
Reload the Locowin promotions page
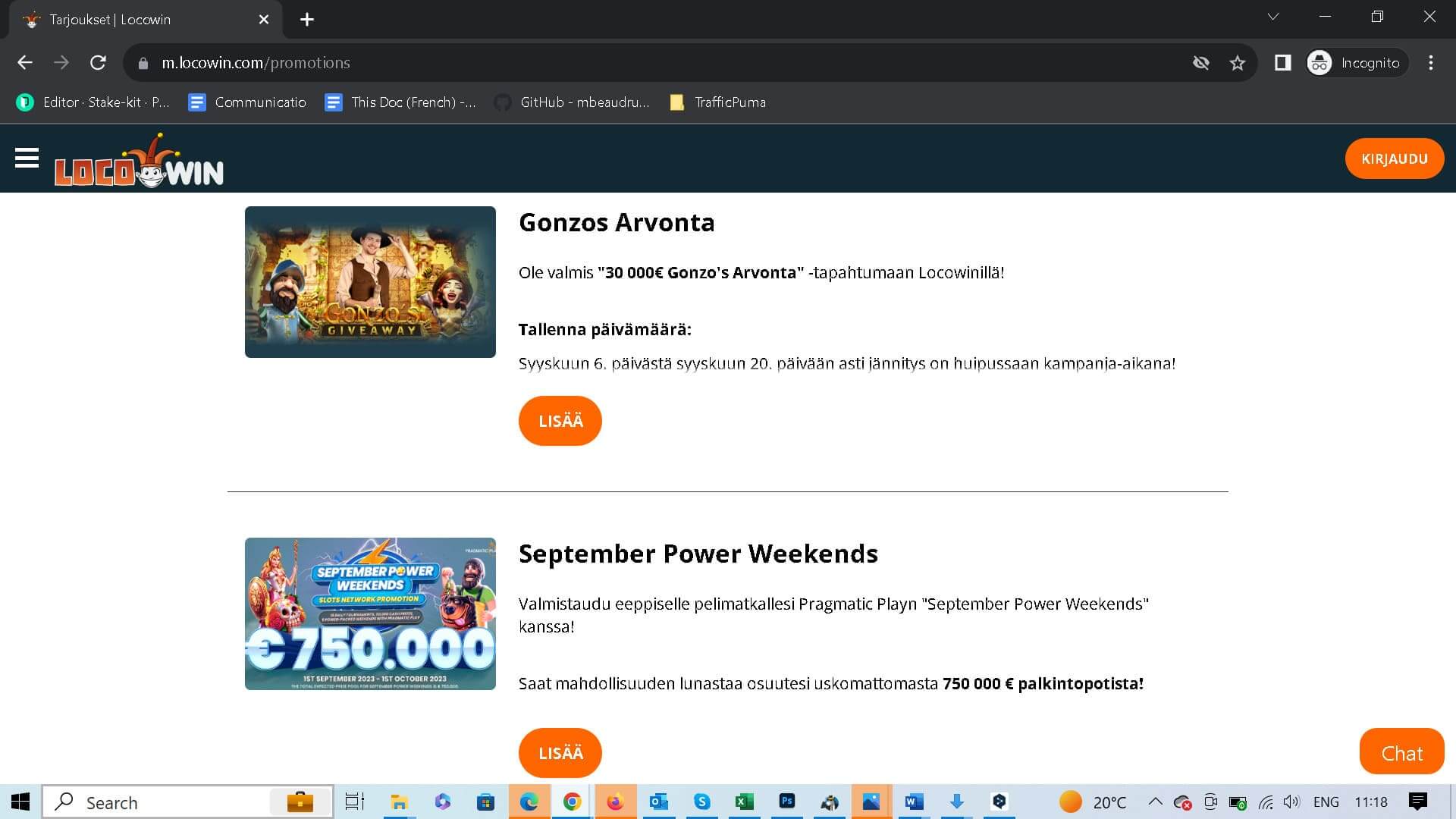98,63
